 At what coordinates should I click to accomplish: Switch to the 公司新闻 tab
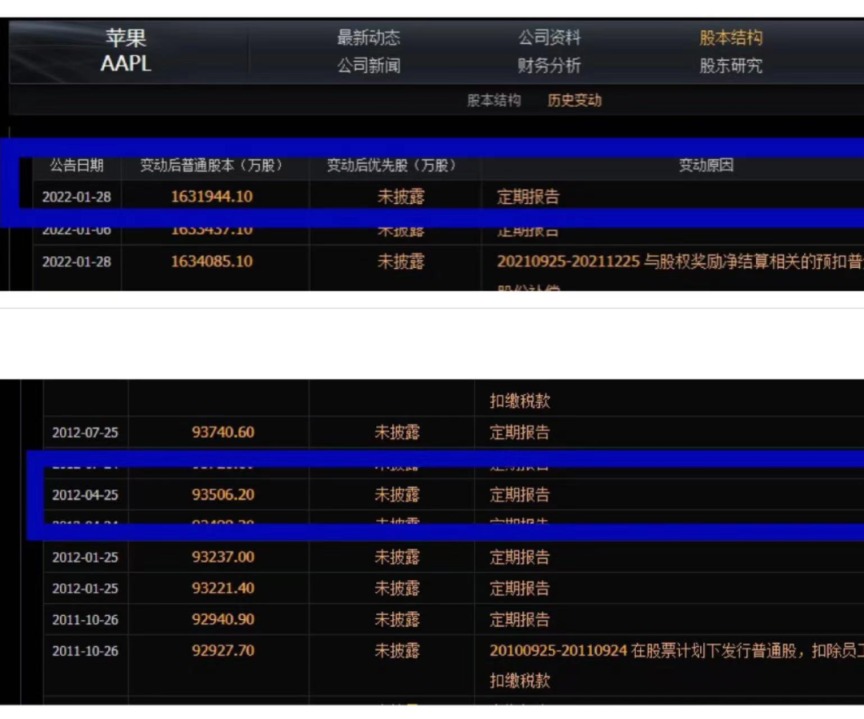(x=369, y=66)
